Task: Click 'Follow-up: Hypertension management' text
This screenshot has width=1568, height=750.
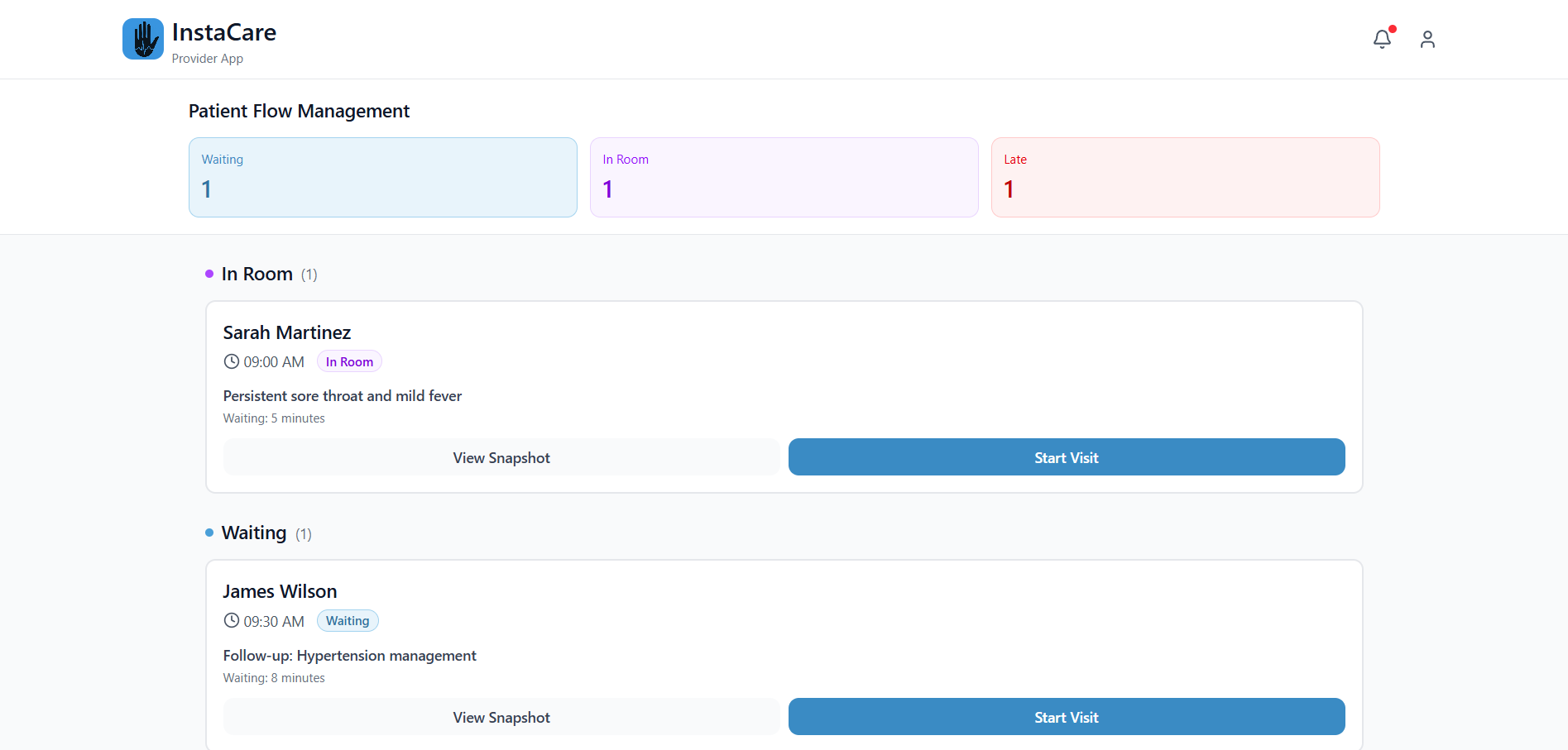Action: [x=350, y=656]
